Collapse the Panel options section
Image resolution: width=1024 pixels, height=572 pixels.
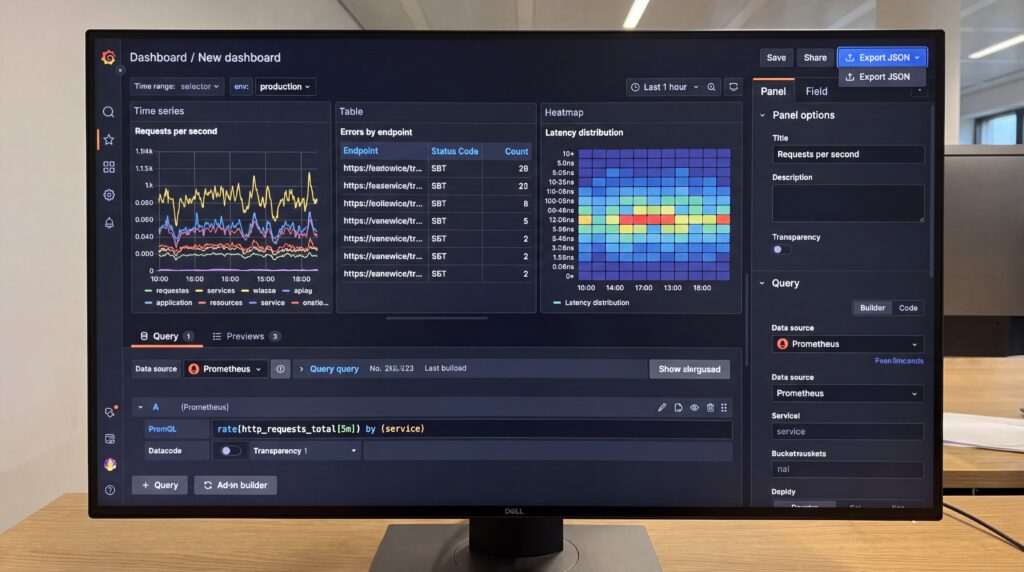coord(762,115)
